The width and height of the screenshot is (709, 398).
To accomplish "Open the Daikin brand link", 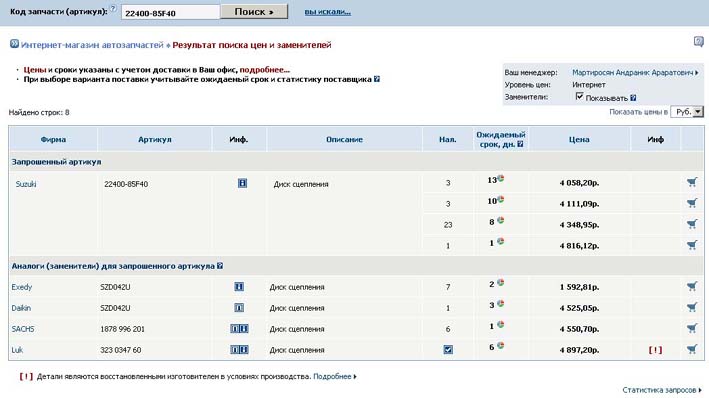I will [21, 308].
